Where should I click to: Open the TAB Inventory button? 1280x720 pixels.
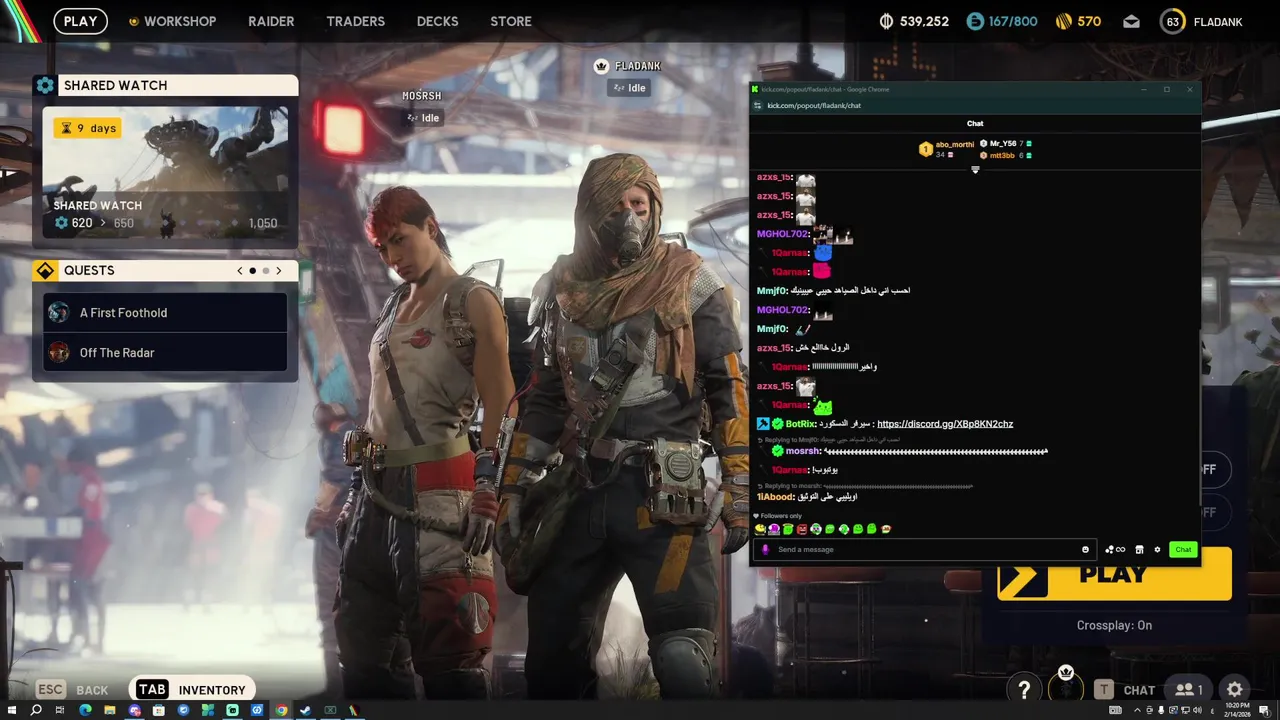191,689
